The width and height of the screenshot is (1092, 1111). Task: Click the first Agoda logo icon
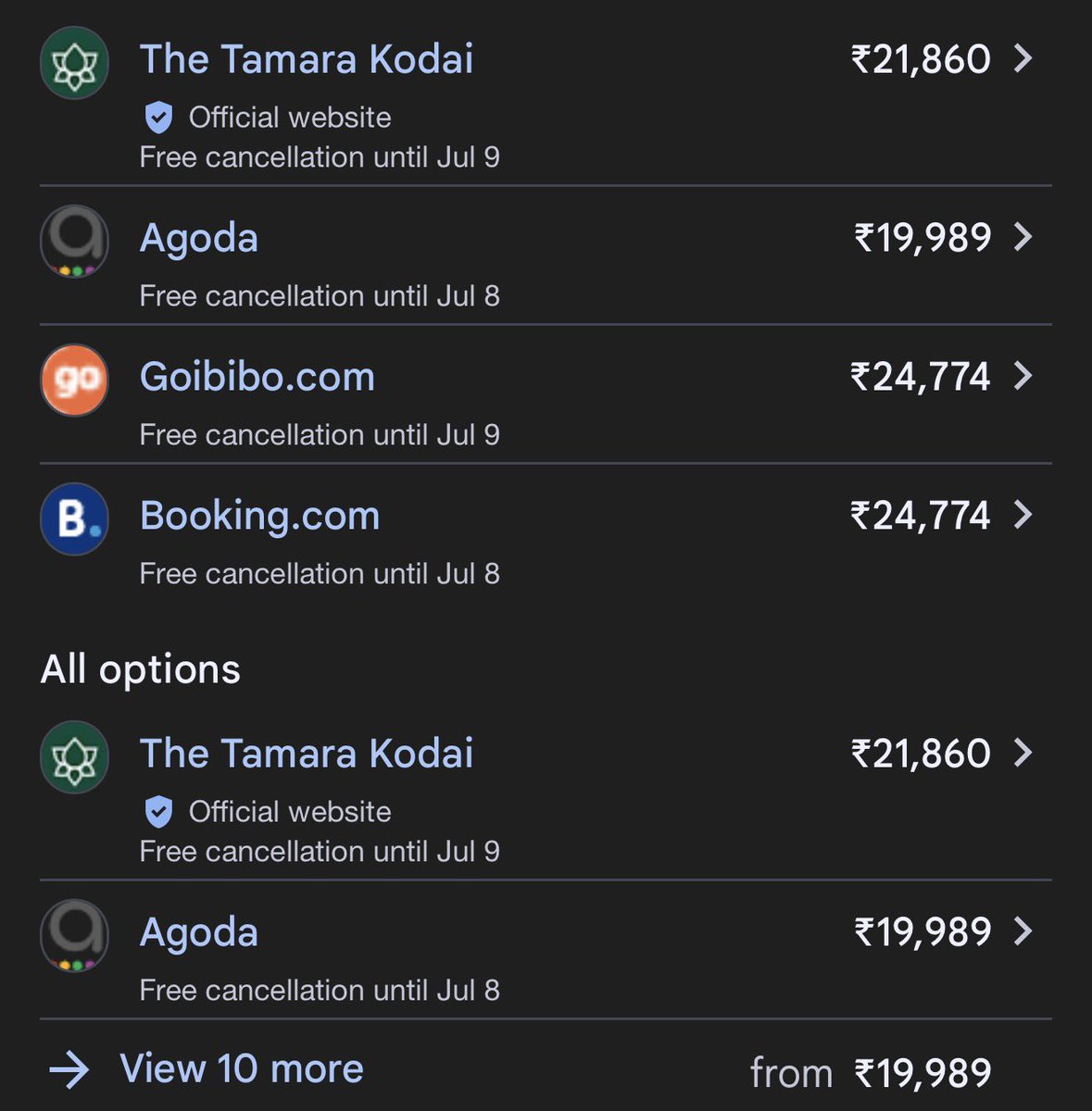(x=75, y=241)
